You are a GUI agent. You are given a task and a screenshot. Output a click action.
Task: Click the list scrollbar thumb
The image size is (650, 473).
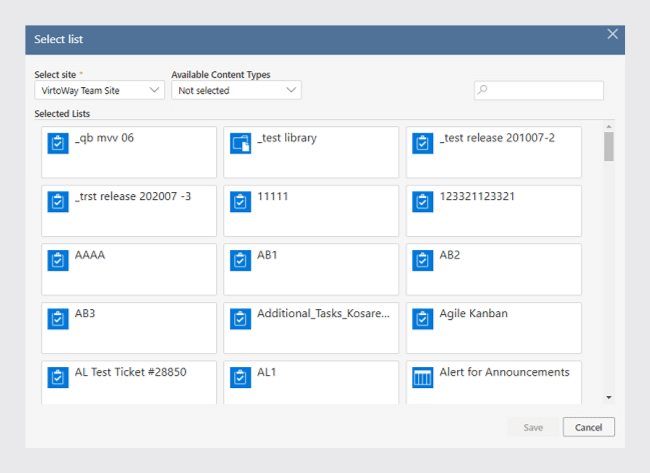609,146
